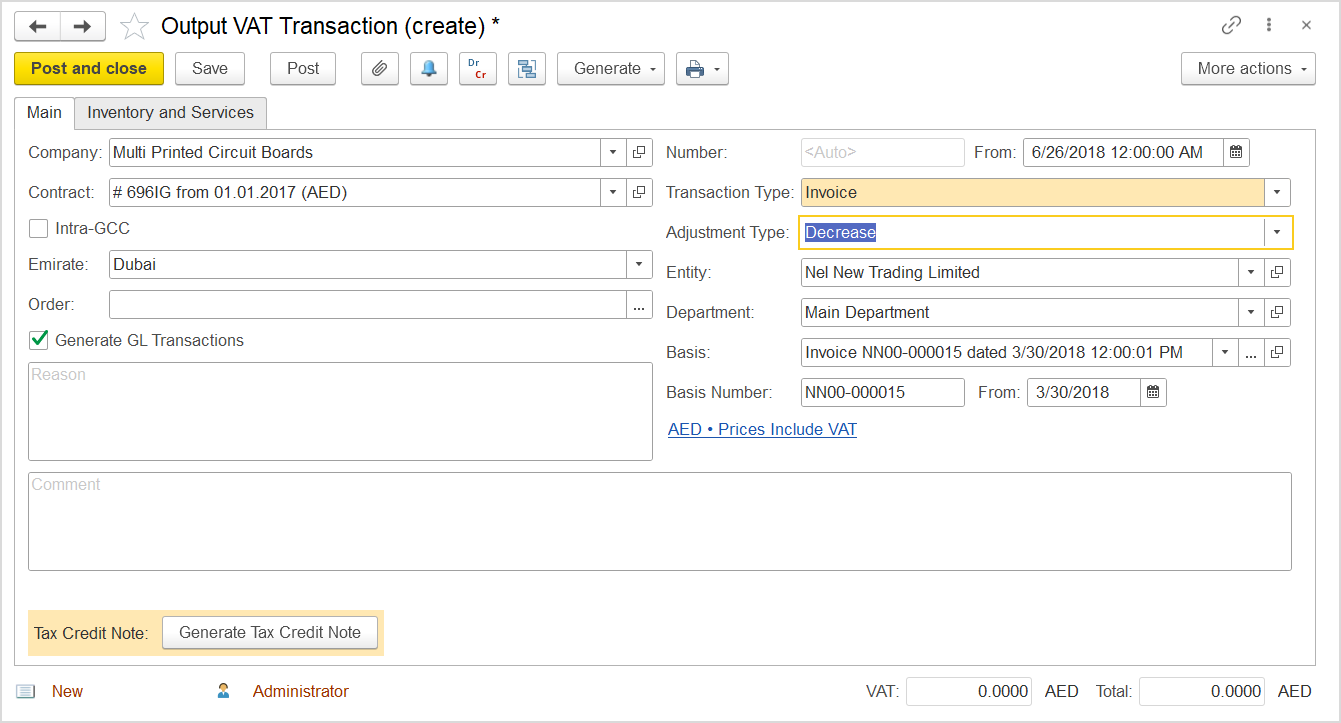Open AED Prices Include VAT link
The image size is (1341, 723).
point(762,430)
